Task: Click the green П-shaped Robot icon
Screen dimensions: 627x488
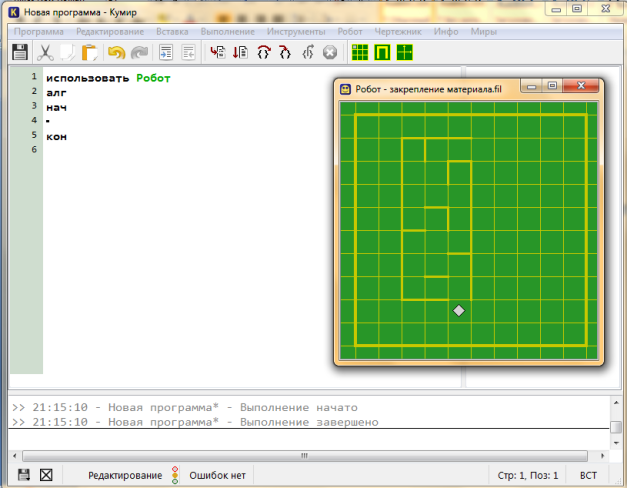Action: (382, 52)
